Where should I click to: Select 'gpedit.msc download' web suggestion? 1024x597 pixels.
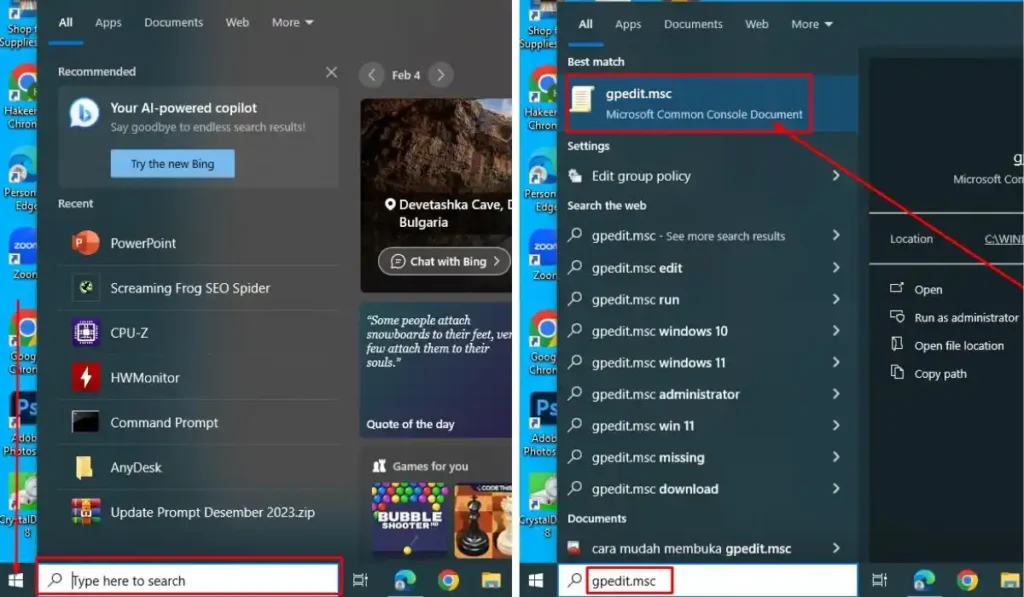[706, 489]
